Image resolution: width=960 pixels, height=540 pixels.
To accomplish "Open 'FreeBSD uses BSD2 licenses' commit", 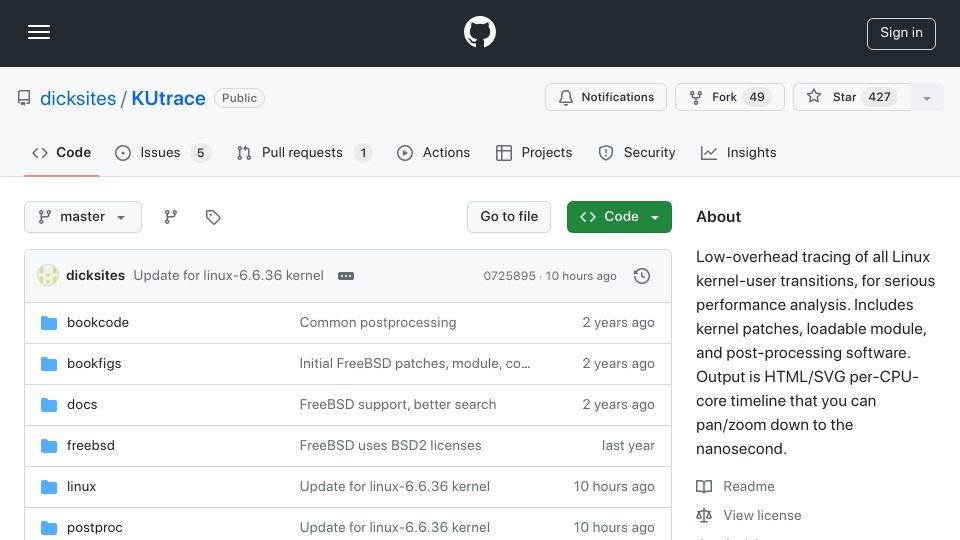I will (391, 446).
